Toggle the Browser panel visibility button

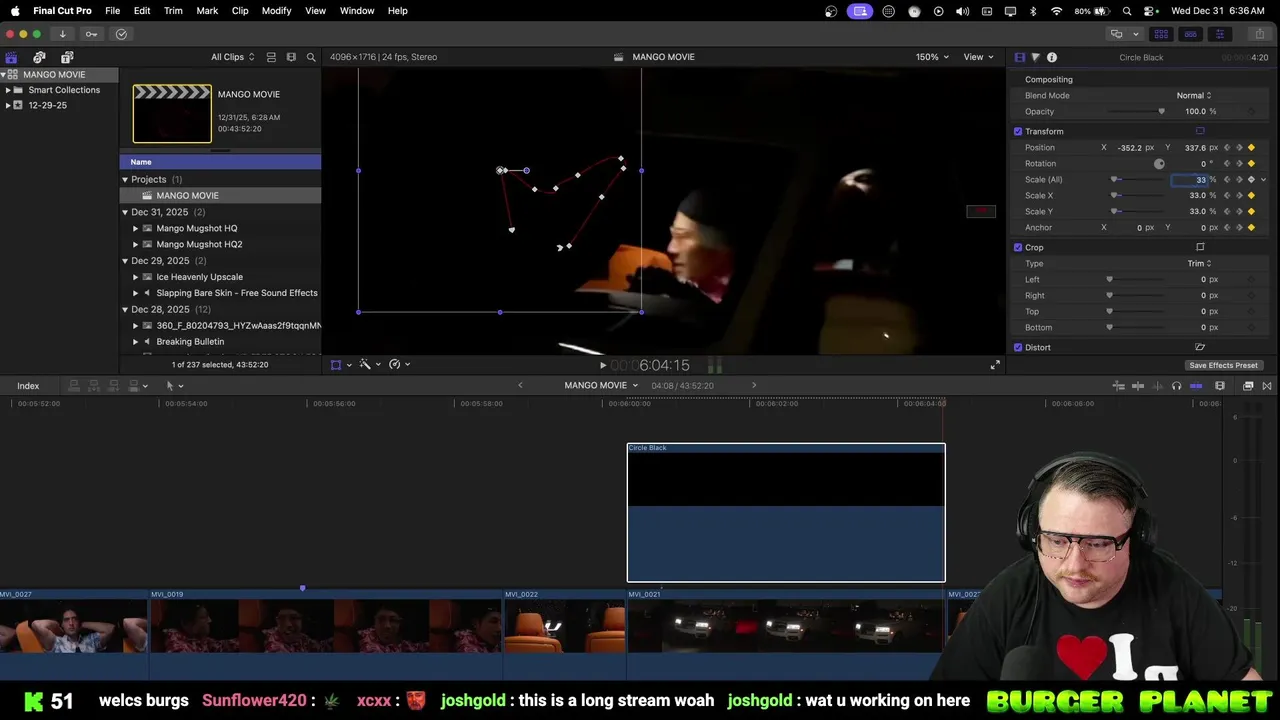click(x=1161, y=34)
